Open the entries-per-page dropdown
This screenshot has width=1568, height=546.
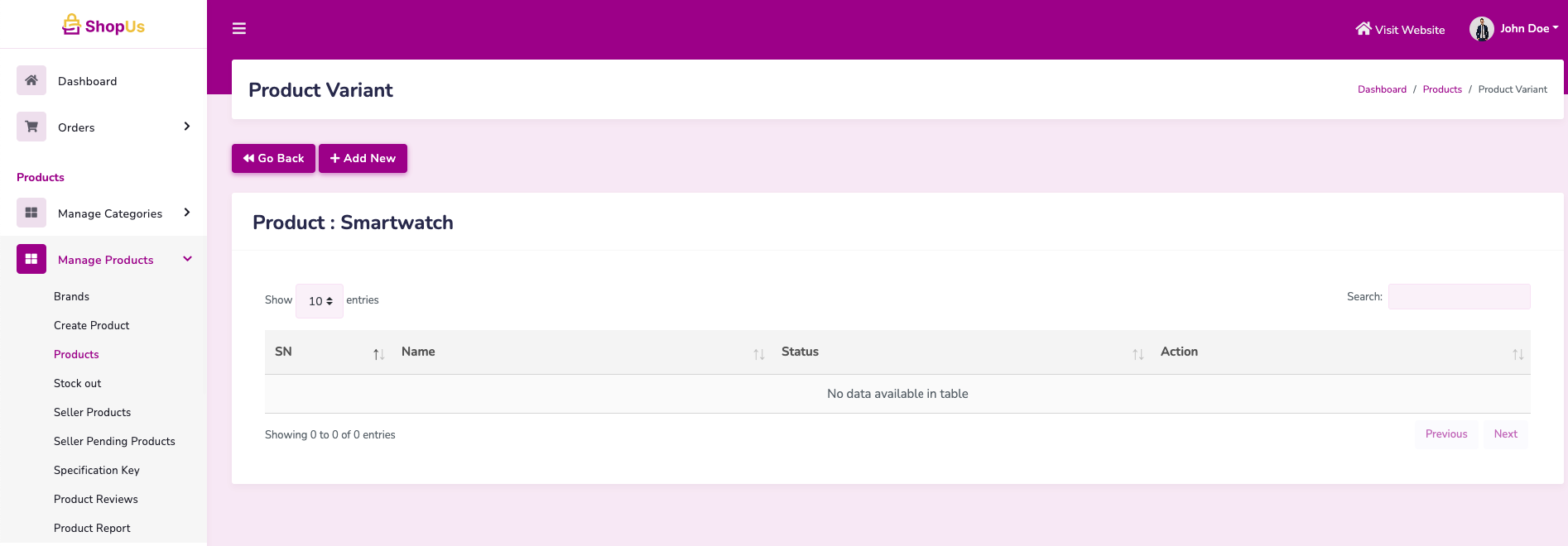click(x=320, y=301)
